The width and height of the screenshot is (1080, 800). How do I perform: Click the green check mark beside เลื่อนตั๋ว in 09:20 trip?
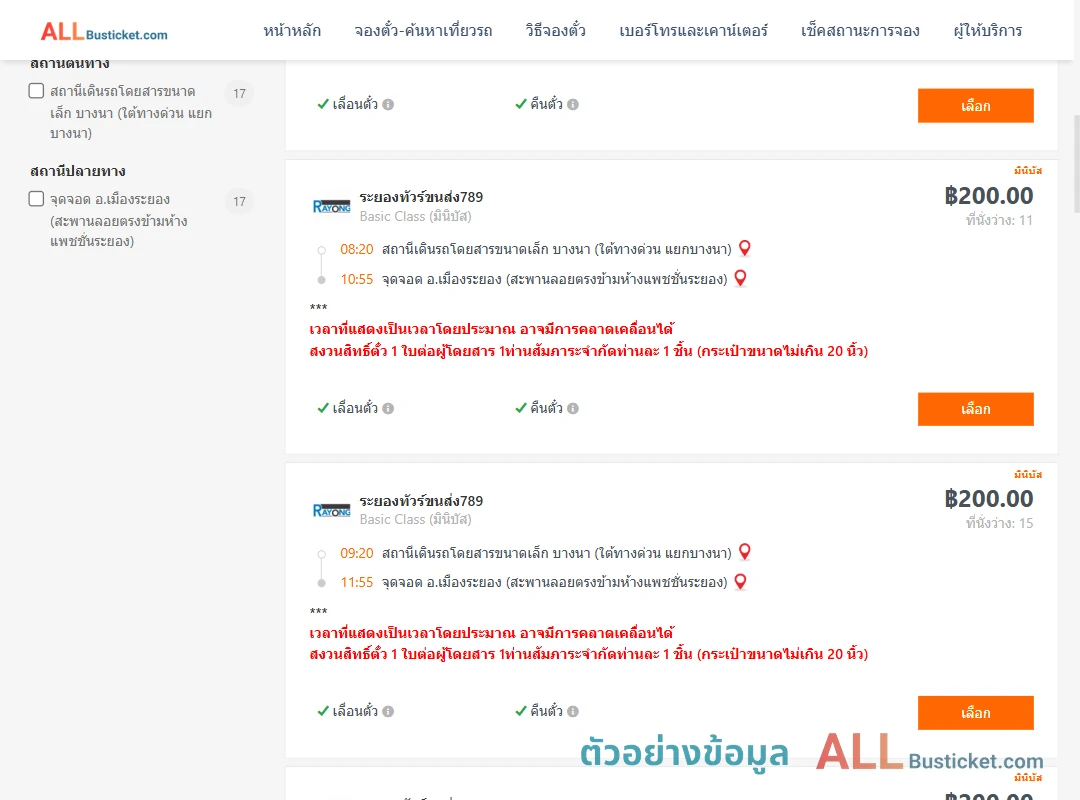click(x=323, y=711)
